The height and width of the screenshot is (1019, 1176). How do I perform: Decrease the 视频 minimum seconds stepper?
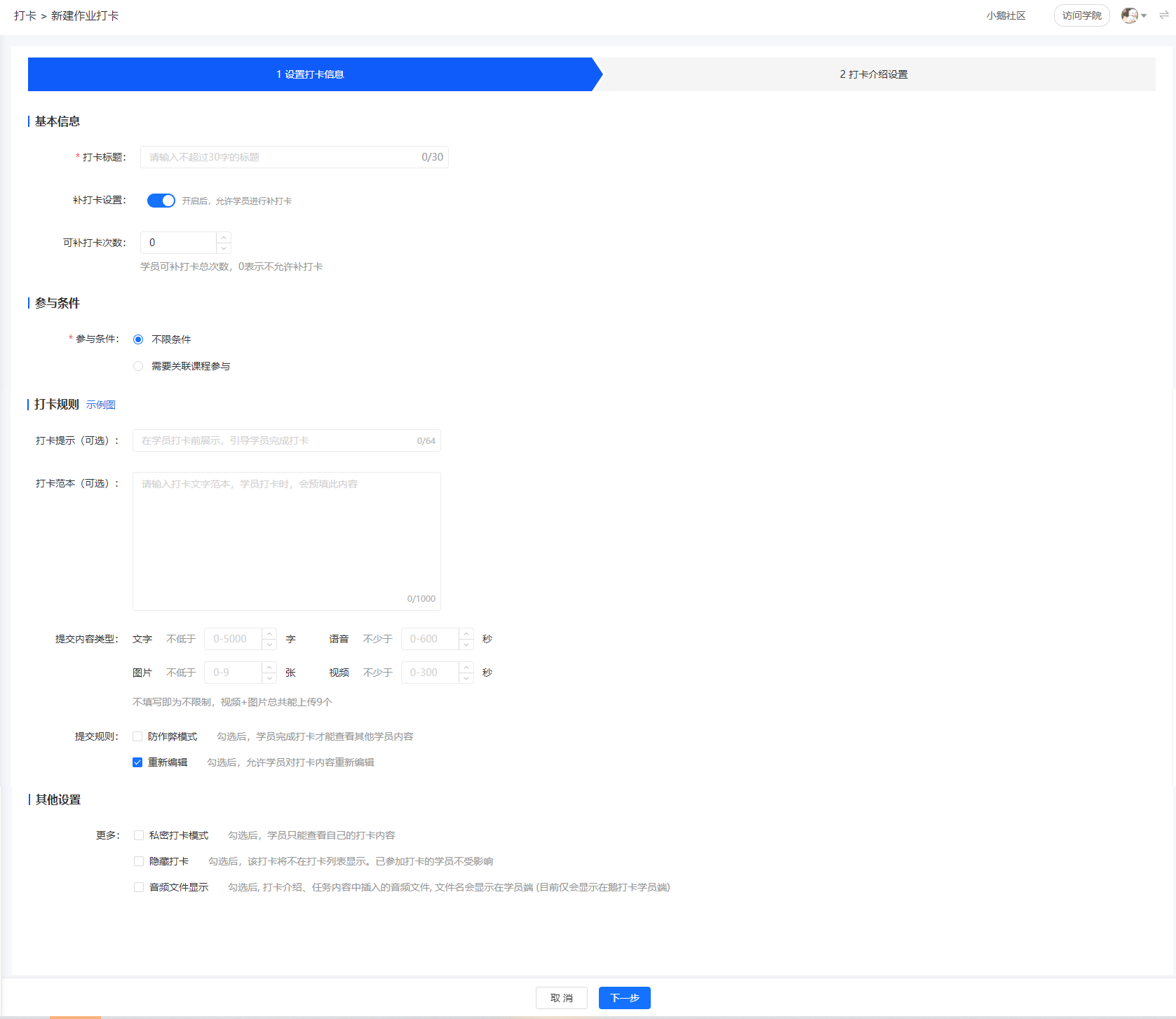tap(466, 678)
